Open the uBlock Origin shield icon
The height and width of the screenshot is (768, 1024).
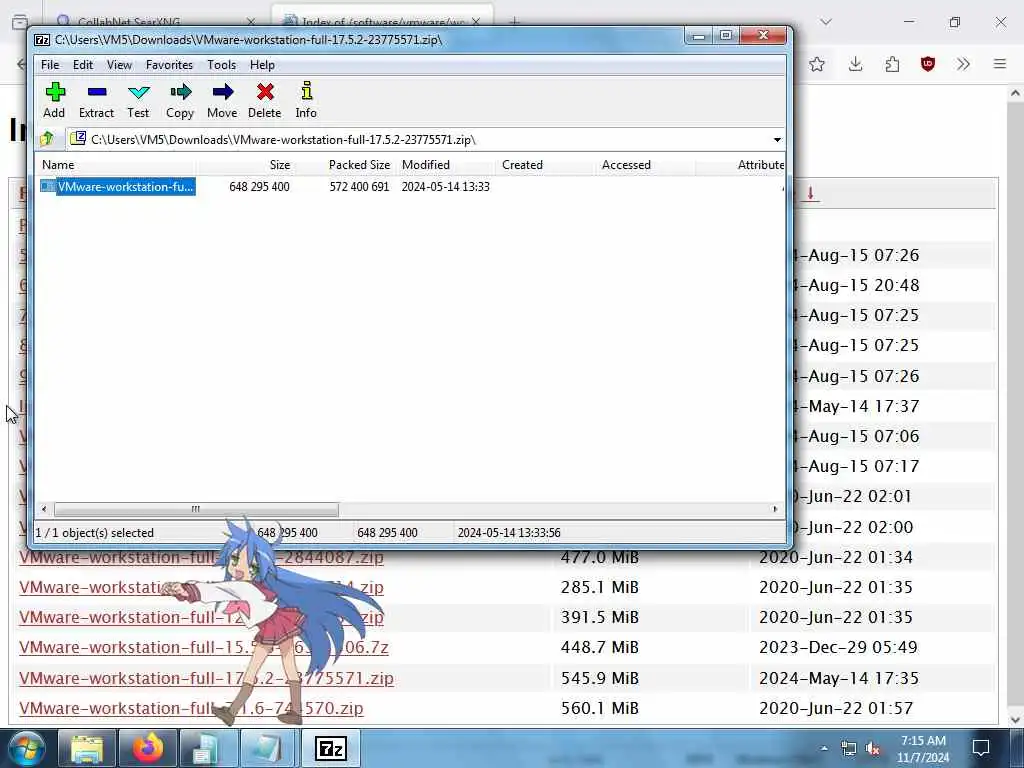pos(927,64)
